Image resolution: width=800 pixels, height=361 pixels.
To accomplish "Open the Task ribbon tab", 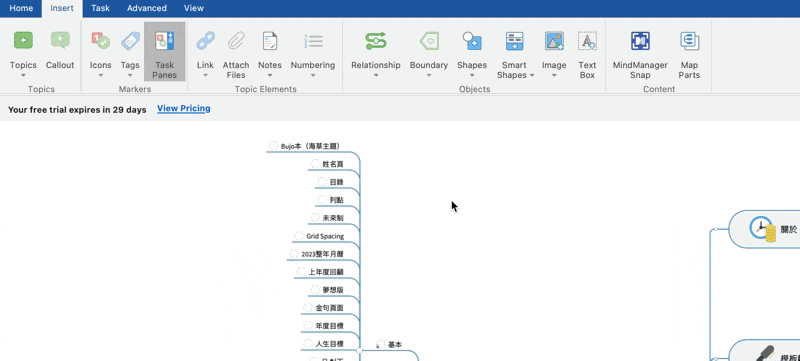I will click(100, 8).
